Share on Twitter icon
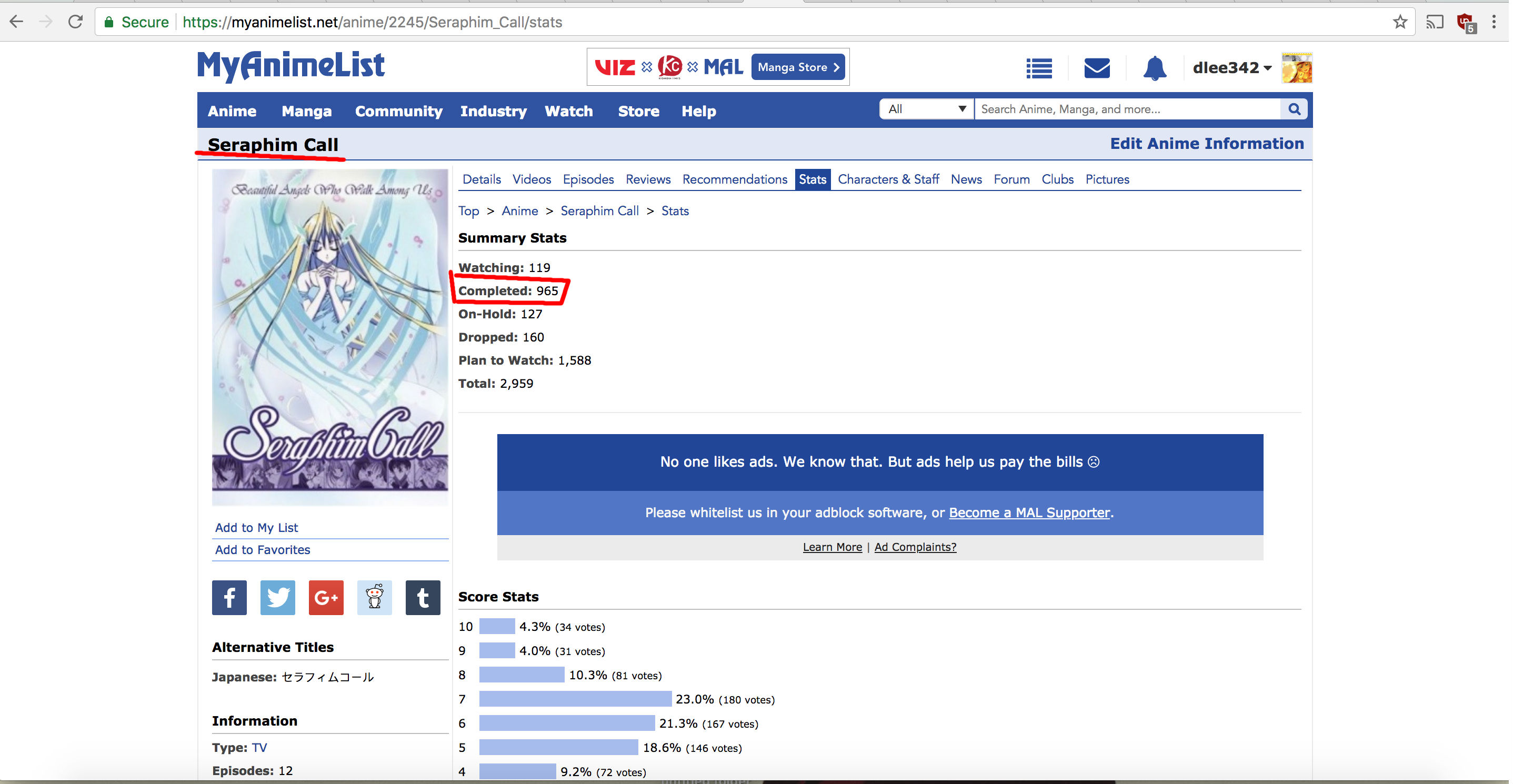The width and height of the screenshot is (1513, 784). click(278, 598)
